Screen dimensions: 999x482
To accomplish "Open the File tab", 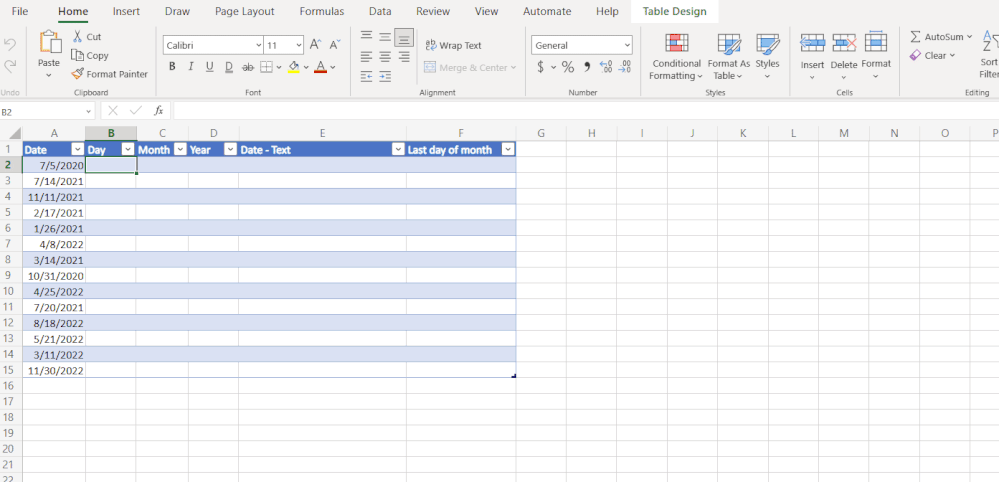I will tap(20, 11).
